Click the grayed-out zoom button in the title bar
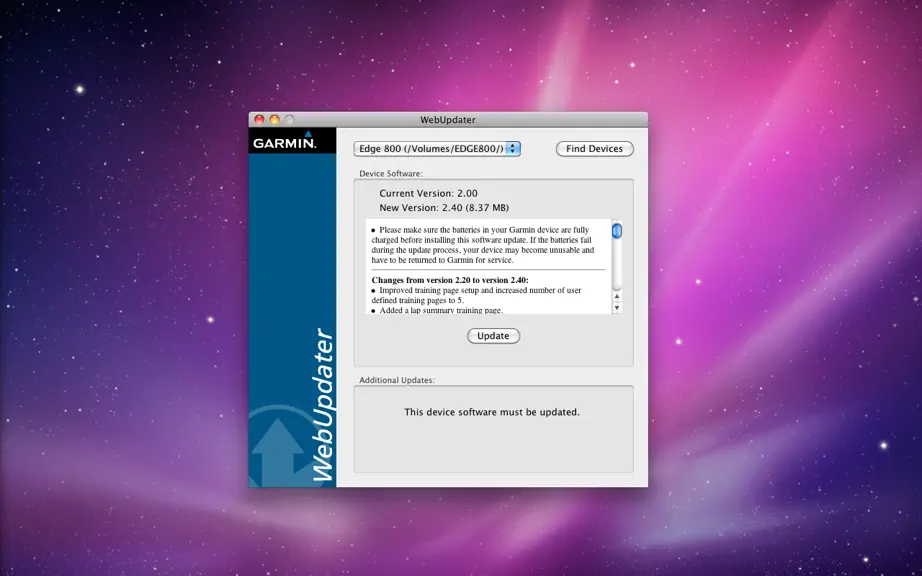922x576 pixels. click(289, 119)
